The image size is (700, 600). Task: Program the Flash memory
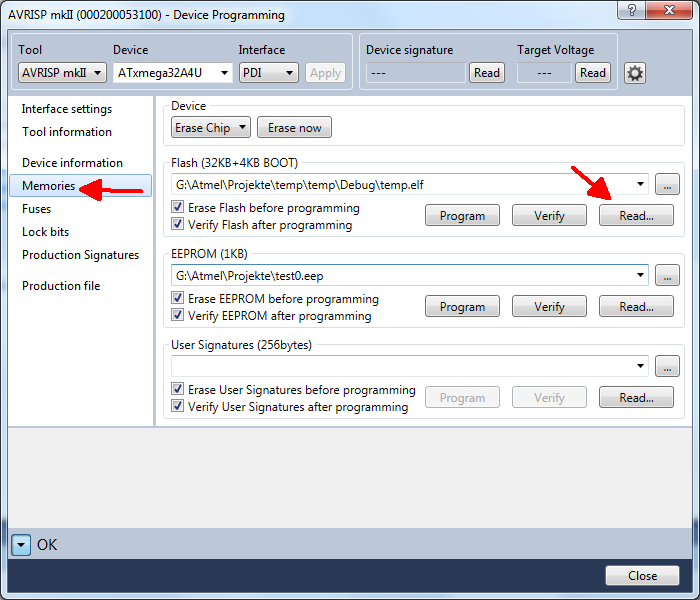pos(462,216)
